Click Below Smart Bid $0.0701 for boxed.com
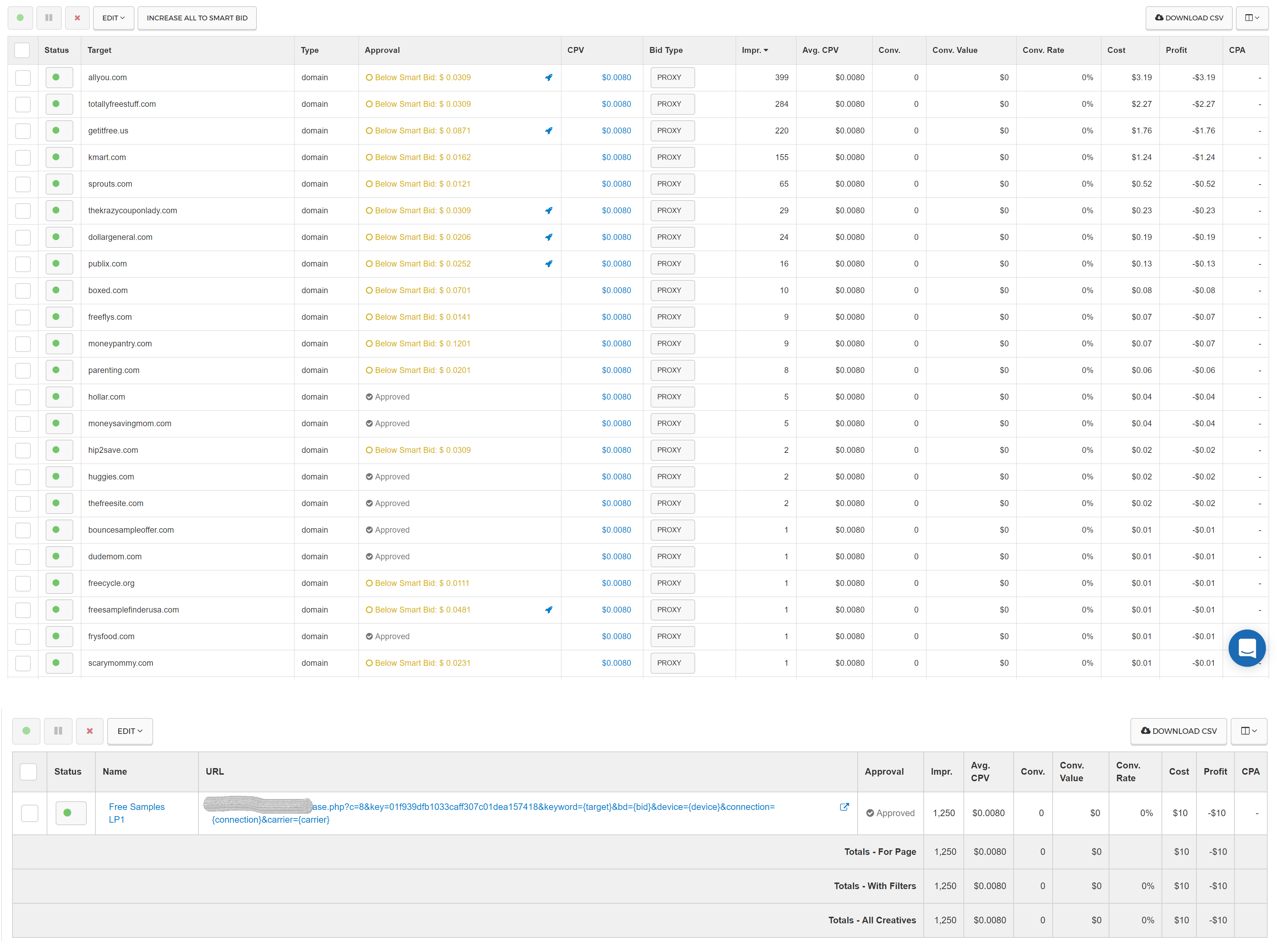1277x952 pixels. (x=418, y=290)
